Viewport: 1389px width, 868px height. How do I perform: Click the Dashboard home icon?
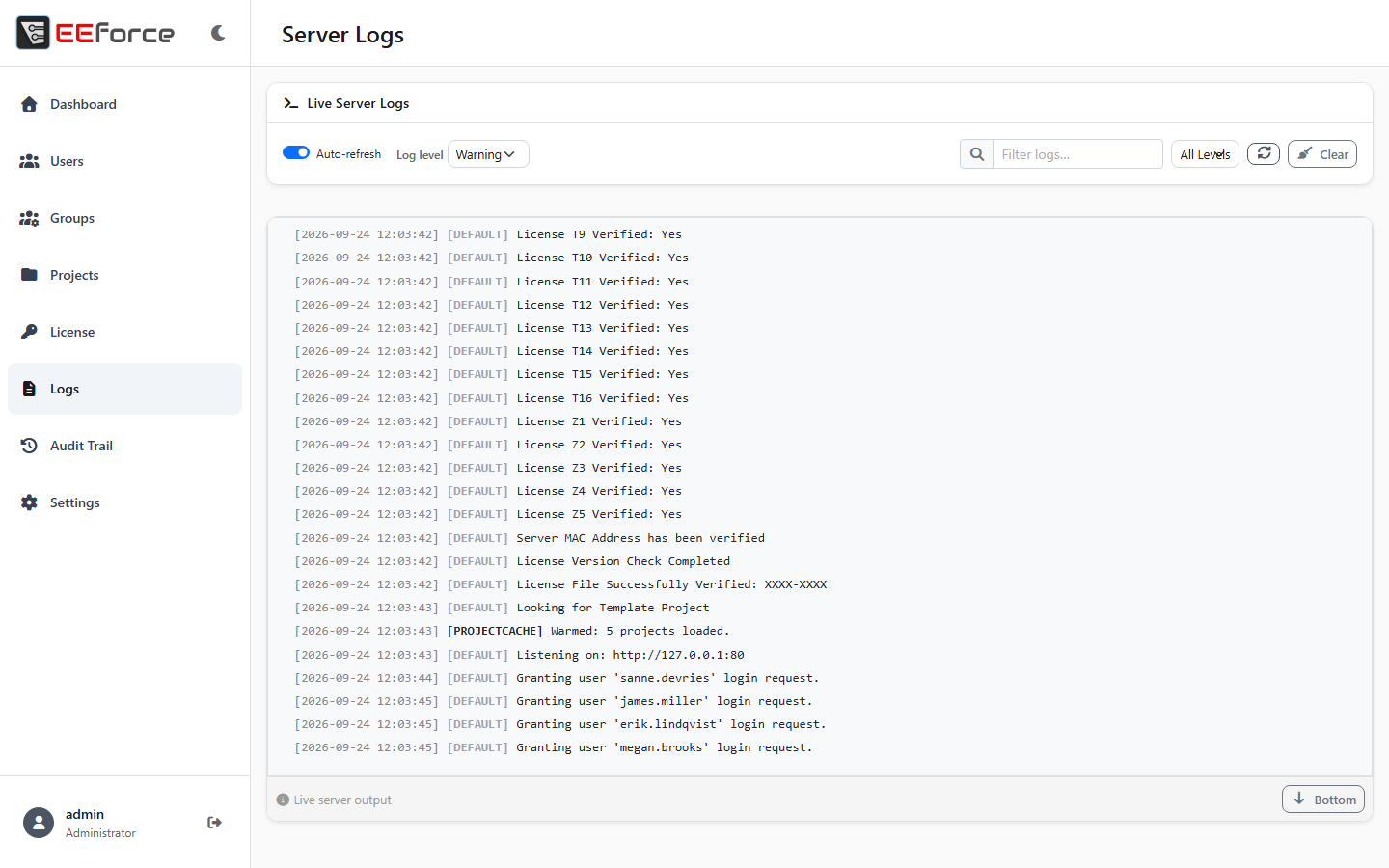(29, 104)
